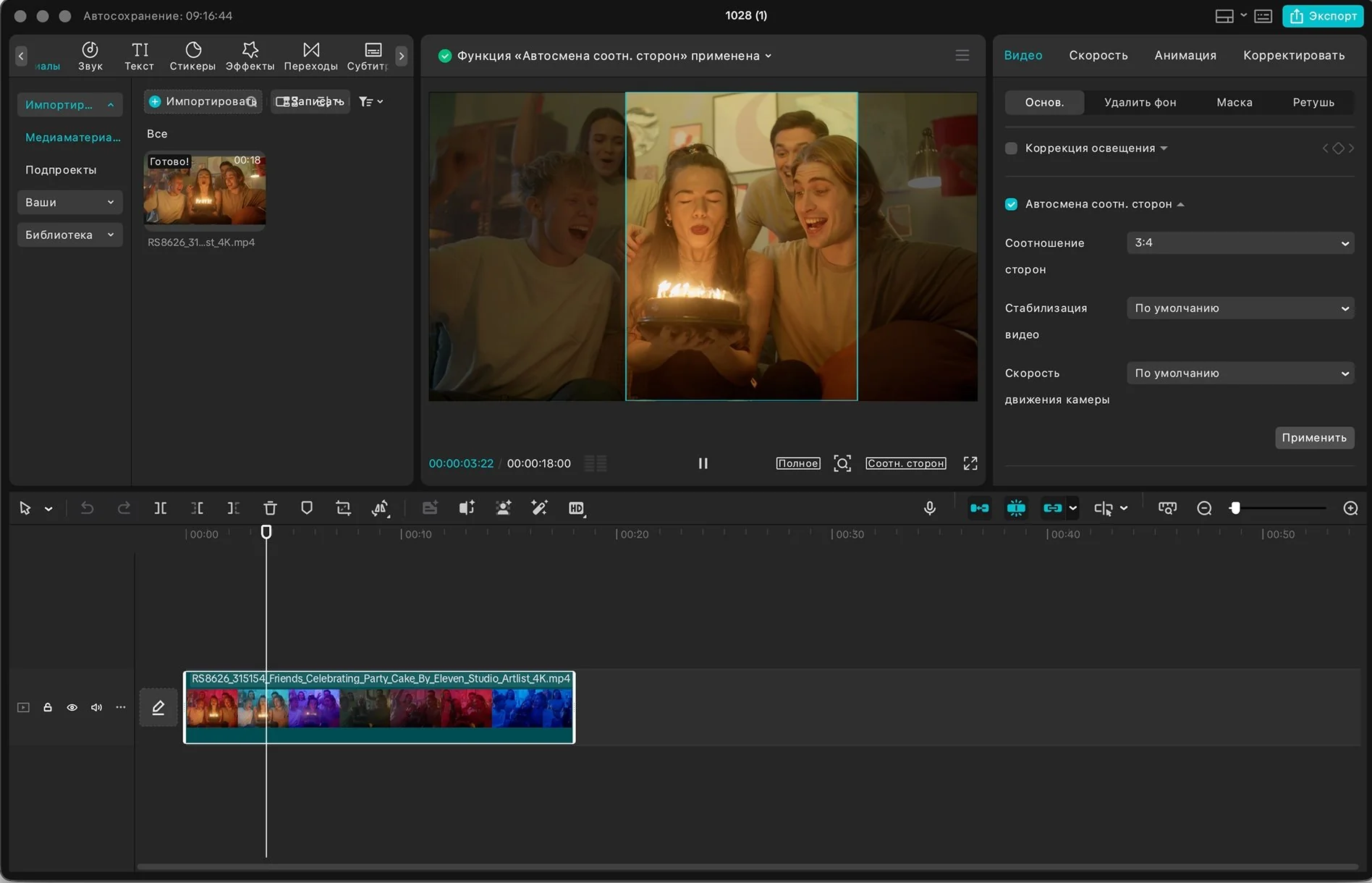Open the video stabilization dropdown

coord(1240,308)
